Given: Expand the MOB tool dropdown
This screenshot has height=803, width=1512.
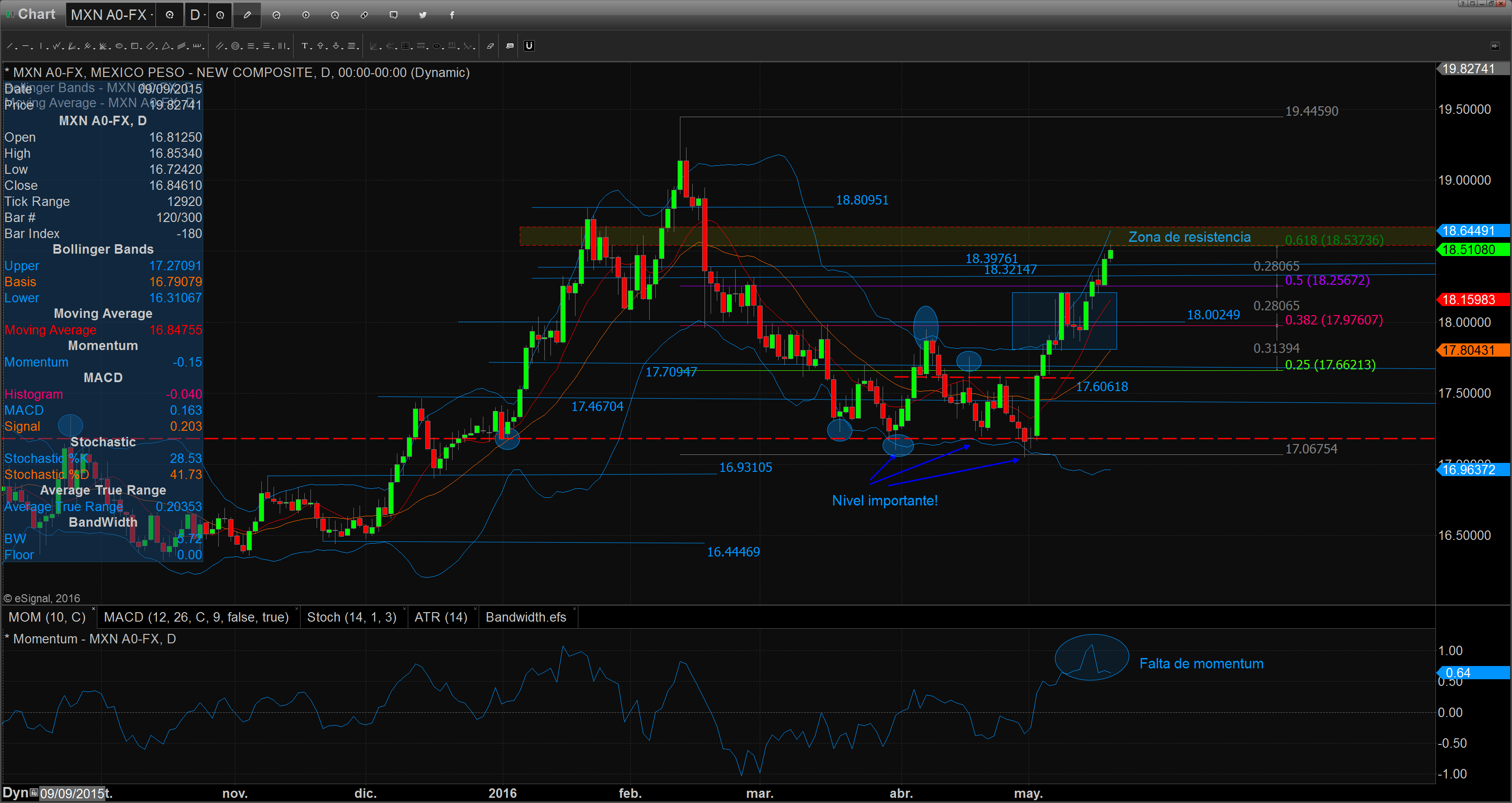Looking at the screenshot, I should coord(428,48).
